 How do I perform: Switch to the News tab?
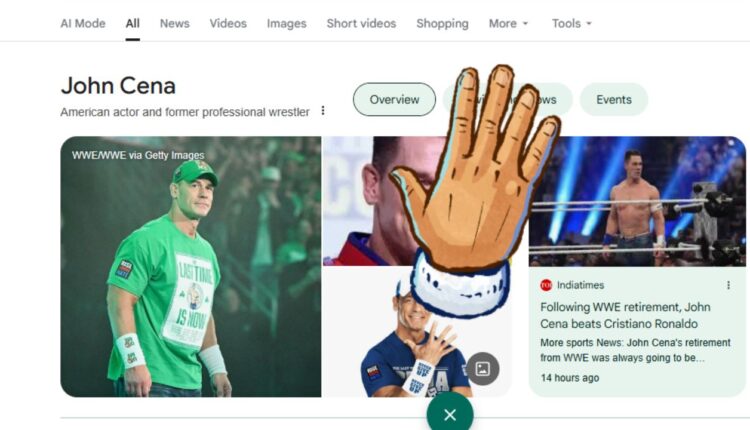click(175, 23)
